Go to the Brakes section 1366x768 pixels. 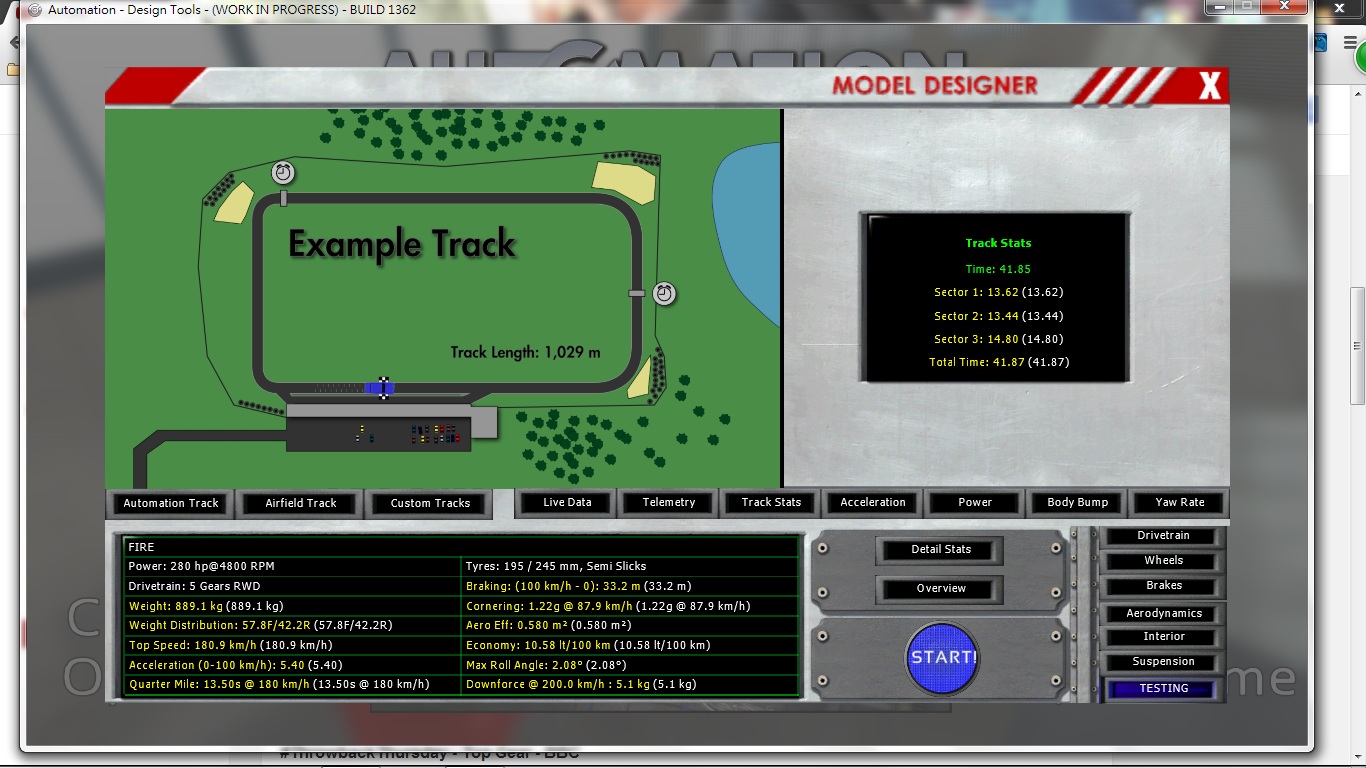tap(1163, 586)
